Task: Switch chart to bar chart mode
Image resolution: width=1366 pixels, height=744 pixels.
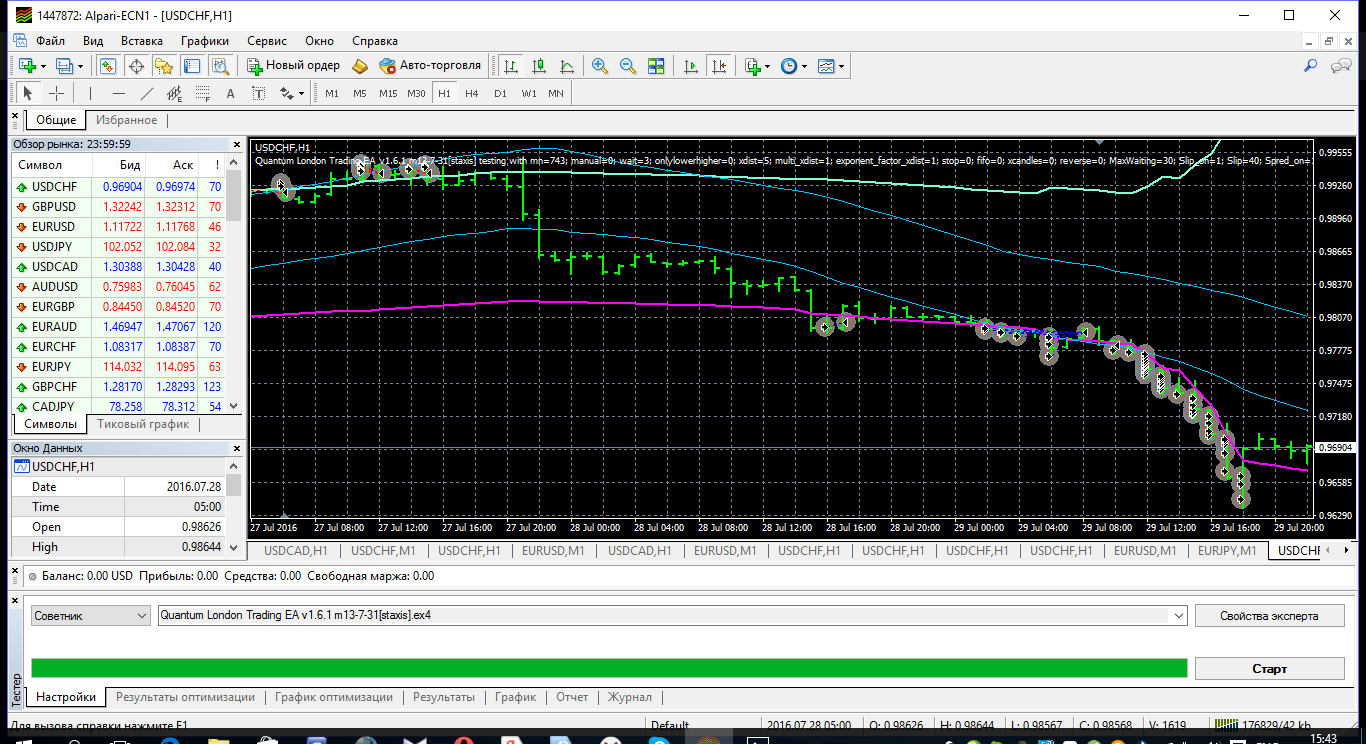Action: pos(511,66)
